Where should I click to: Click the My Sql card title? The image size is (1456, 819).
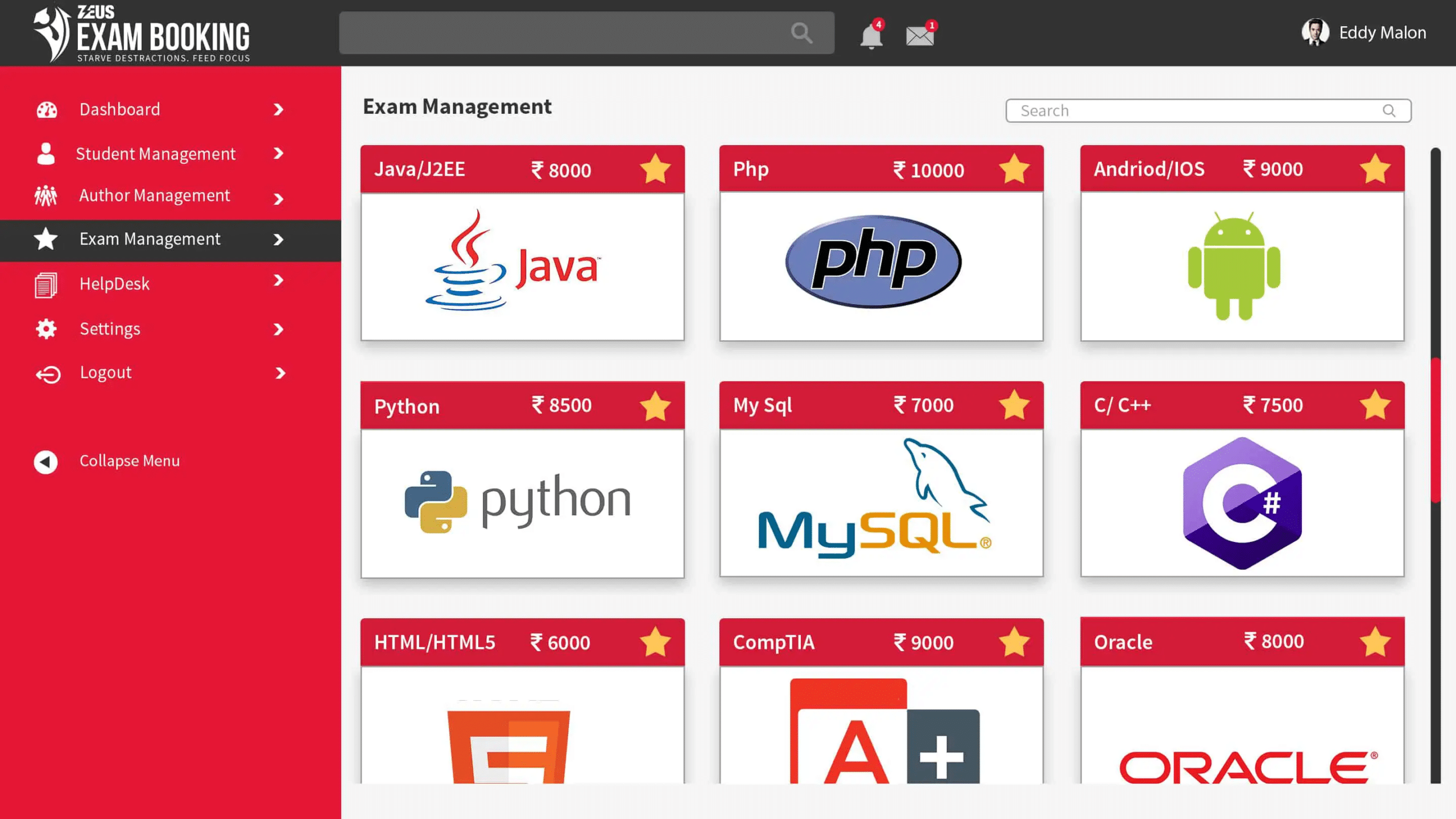(x=762, y=406)
